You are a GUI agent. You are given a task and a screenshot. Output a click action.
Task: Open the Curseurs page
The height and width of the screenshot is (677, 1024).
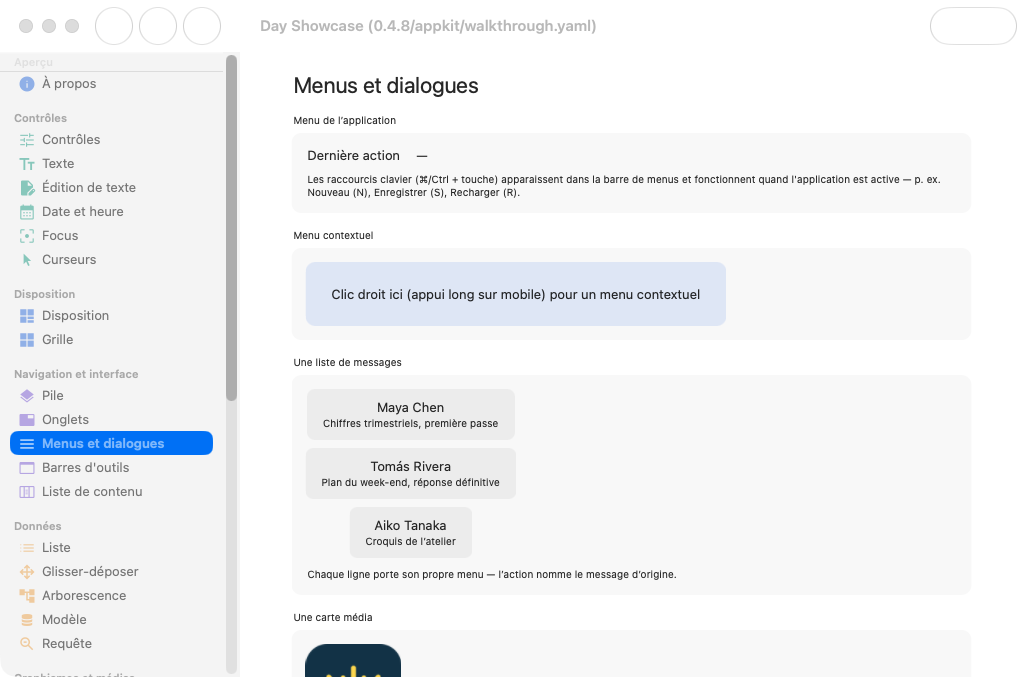112,260
